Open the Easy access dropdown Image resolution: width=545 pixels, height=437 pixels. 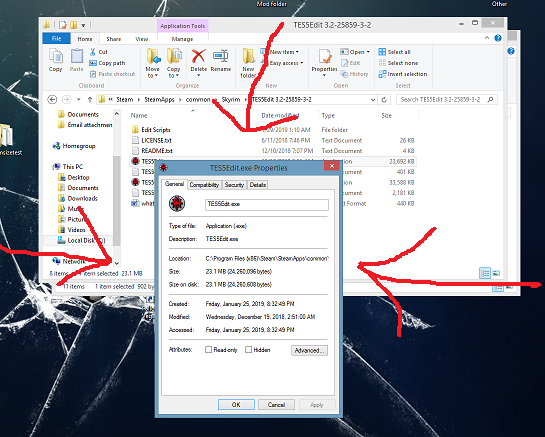click(x=282, y=63)
